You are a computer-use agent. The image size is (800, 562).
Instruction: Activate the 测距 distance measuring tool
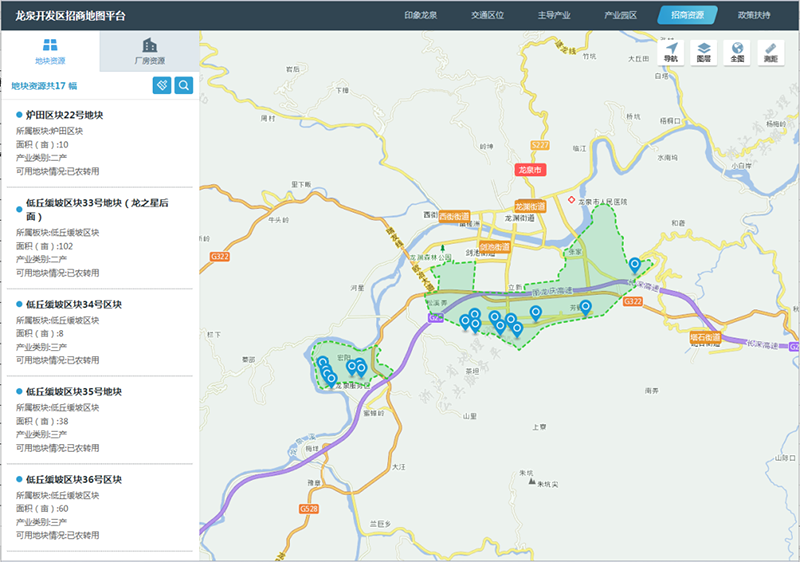(x=770, y=52)
